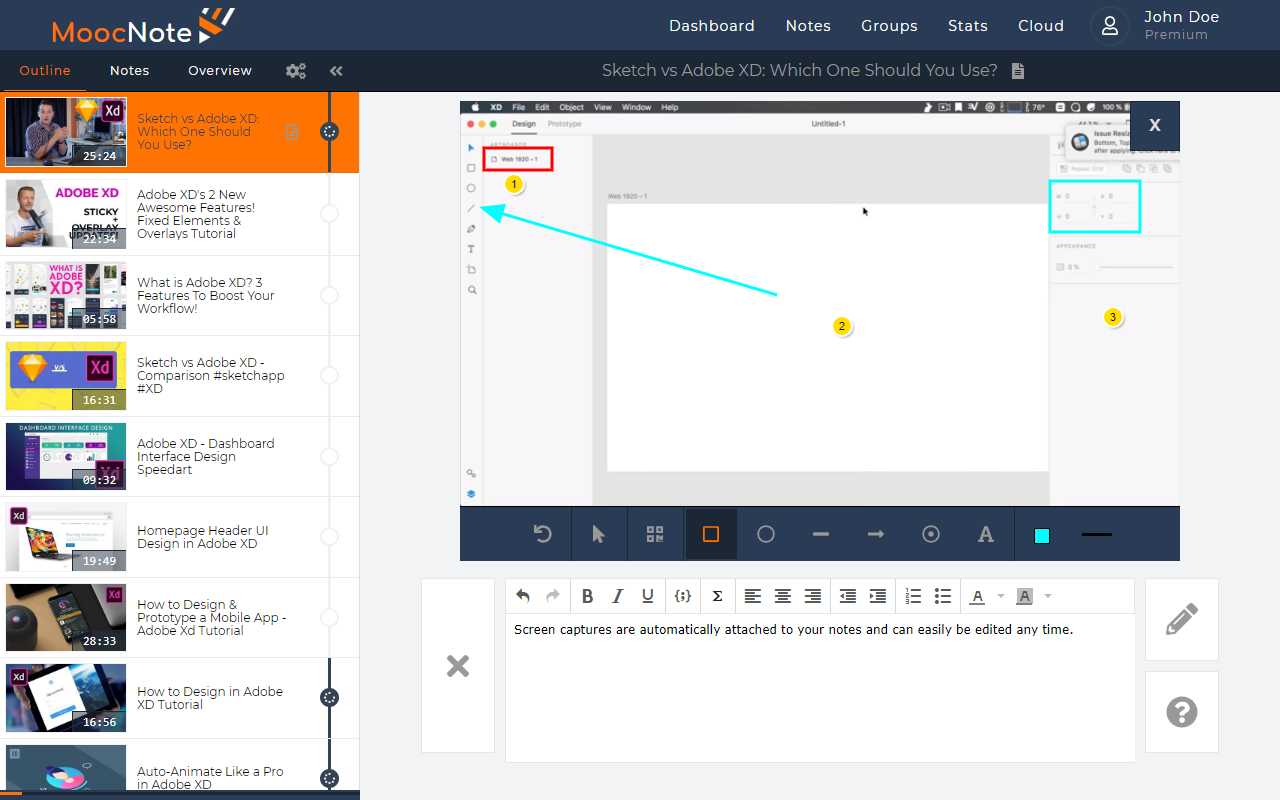Open the Dashboard page
Viewport: 1280px width, 800px height.
(712, 26)
